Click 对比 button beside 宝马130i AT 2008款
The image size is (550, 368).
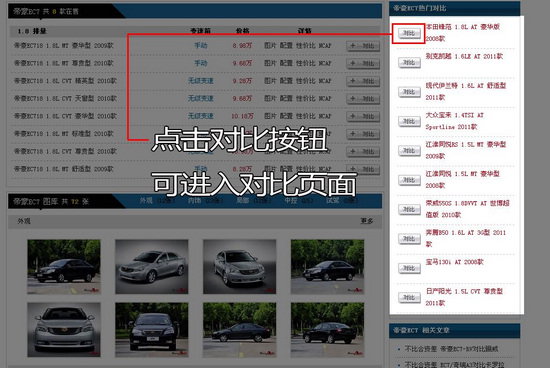coord(409,268)
